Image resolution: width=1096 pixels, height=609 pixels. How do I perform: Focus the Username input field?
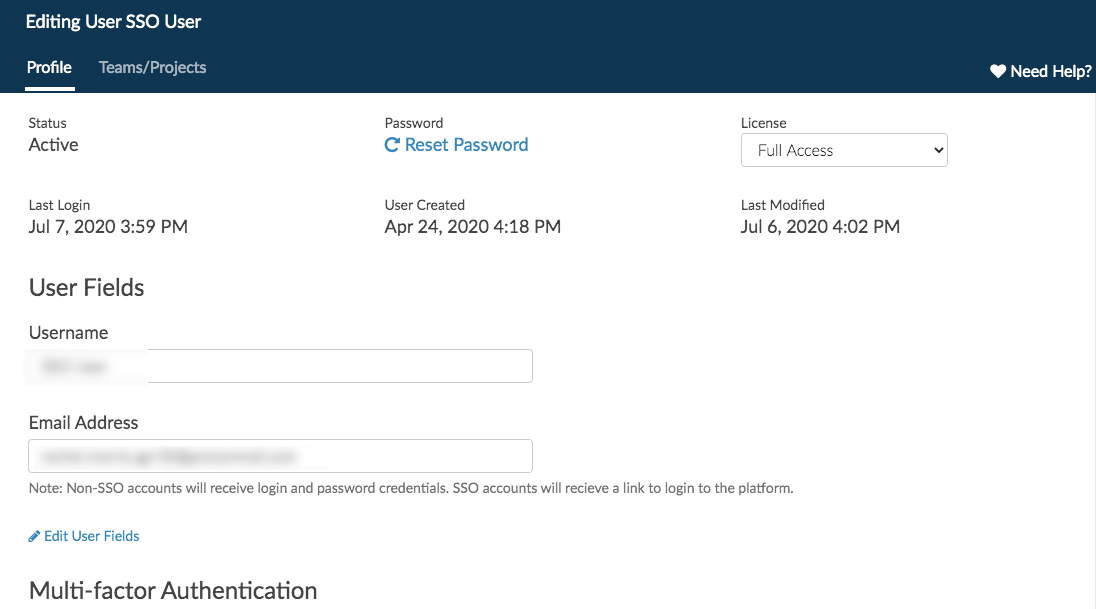coord(280,366)
